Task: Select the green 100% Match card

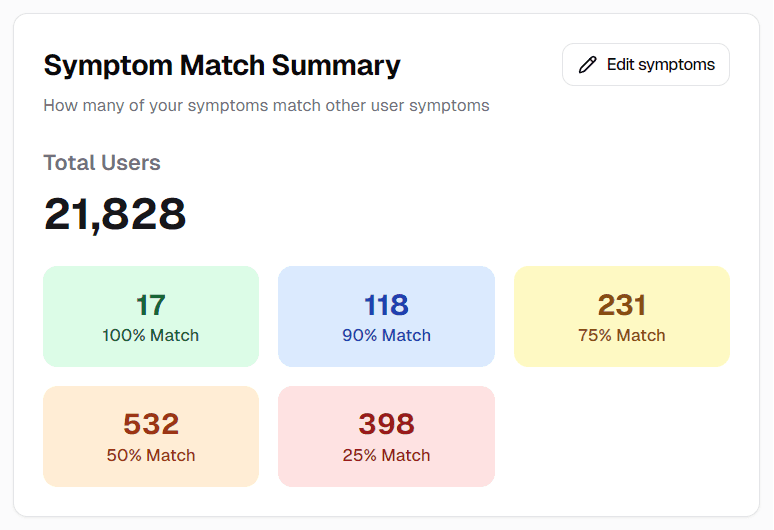Action: [151, 316]
